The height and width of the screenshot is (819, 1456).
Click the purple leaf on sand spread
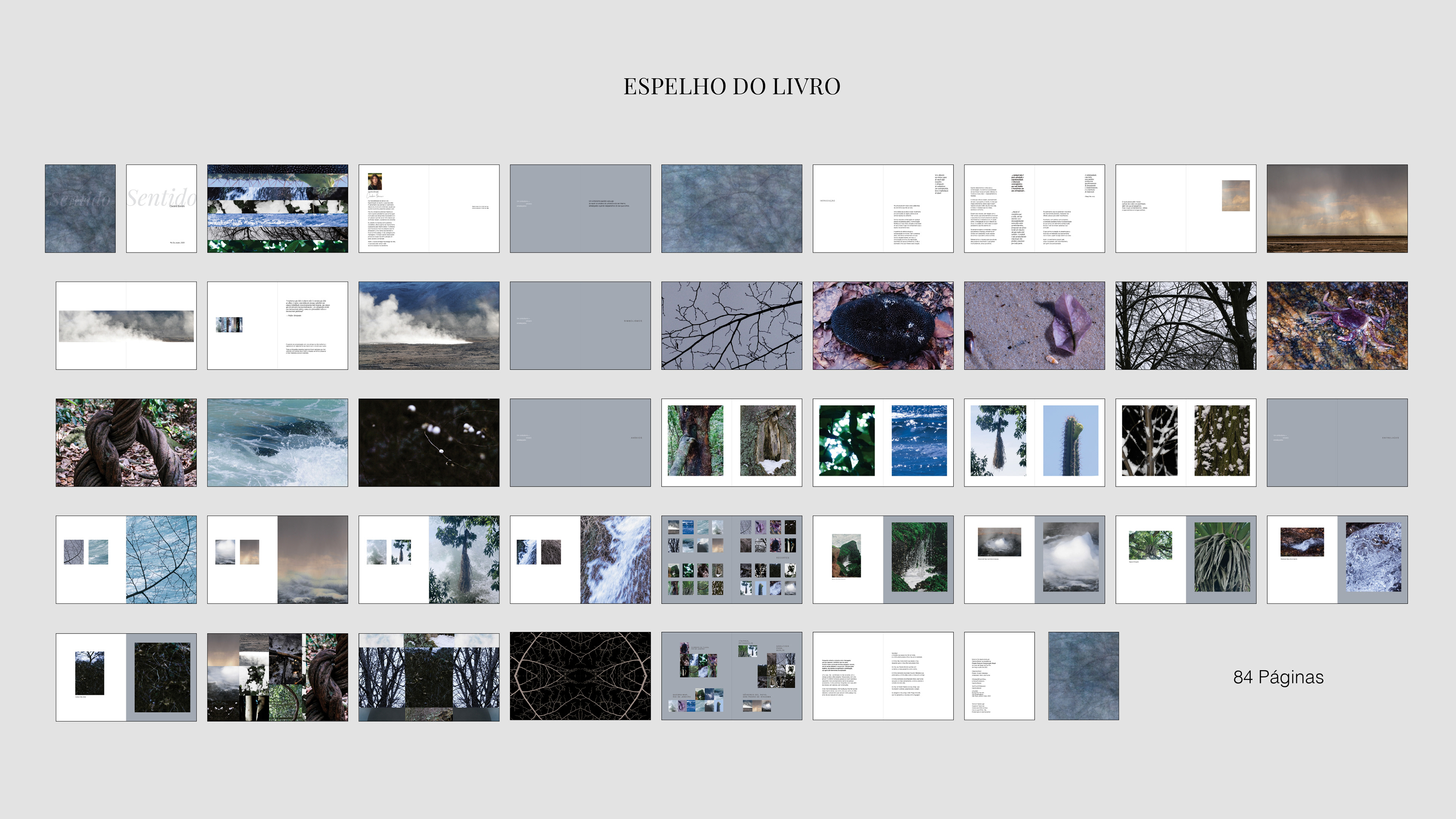pos(1034,326)
